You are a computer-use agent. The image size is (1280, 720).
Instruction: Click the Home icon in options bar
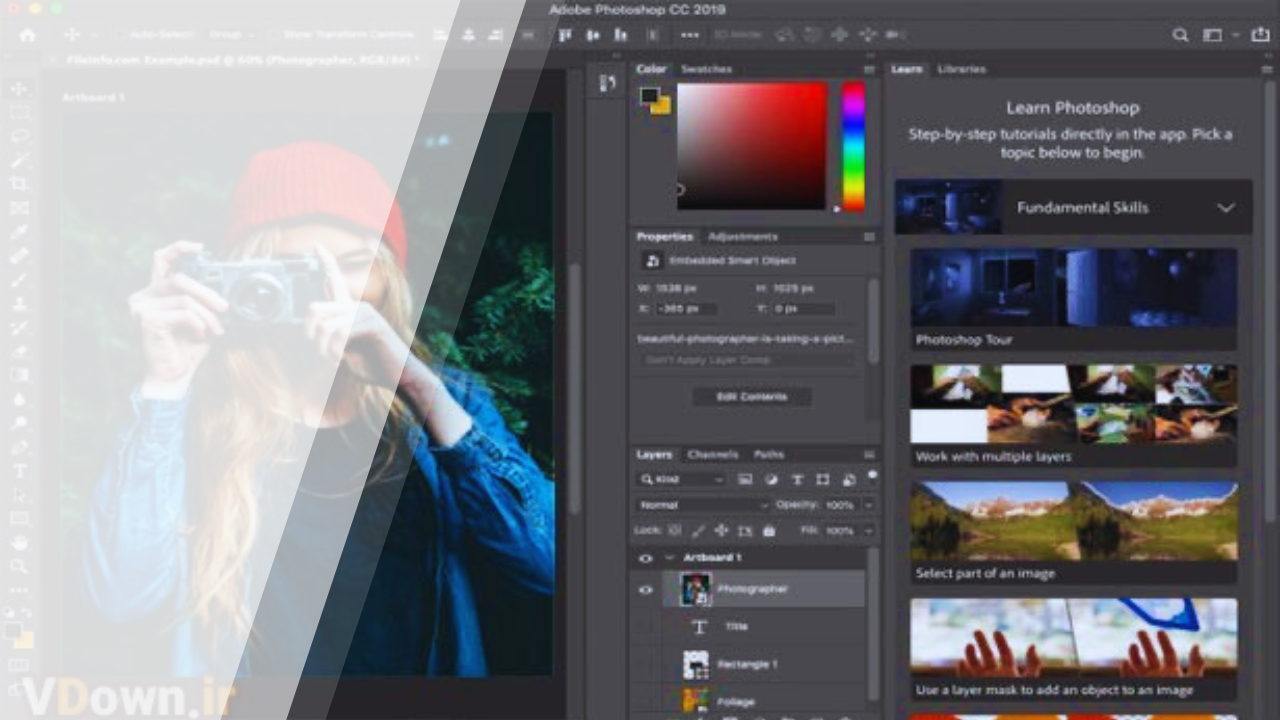pyautogui.click(x=27, y=35)
